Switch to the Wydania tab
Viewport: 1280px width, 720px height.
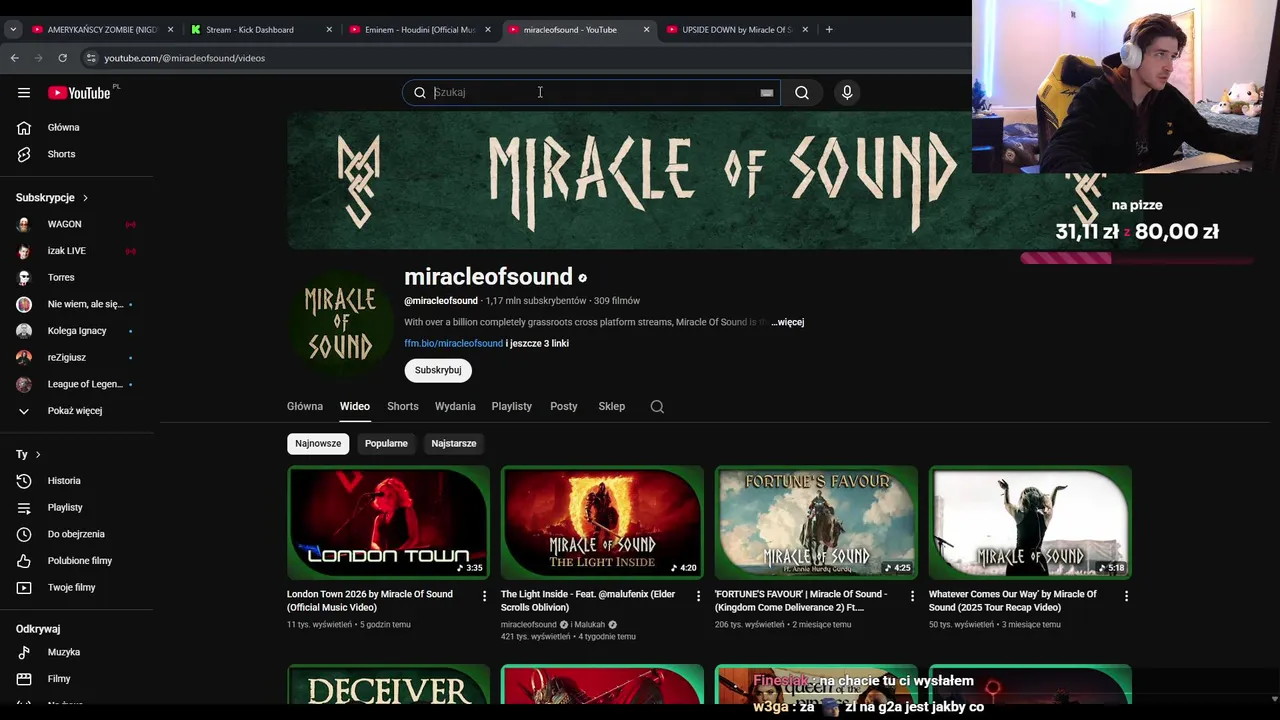tap(455, 406)
